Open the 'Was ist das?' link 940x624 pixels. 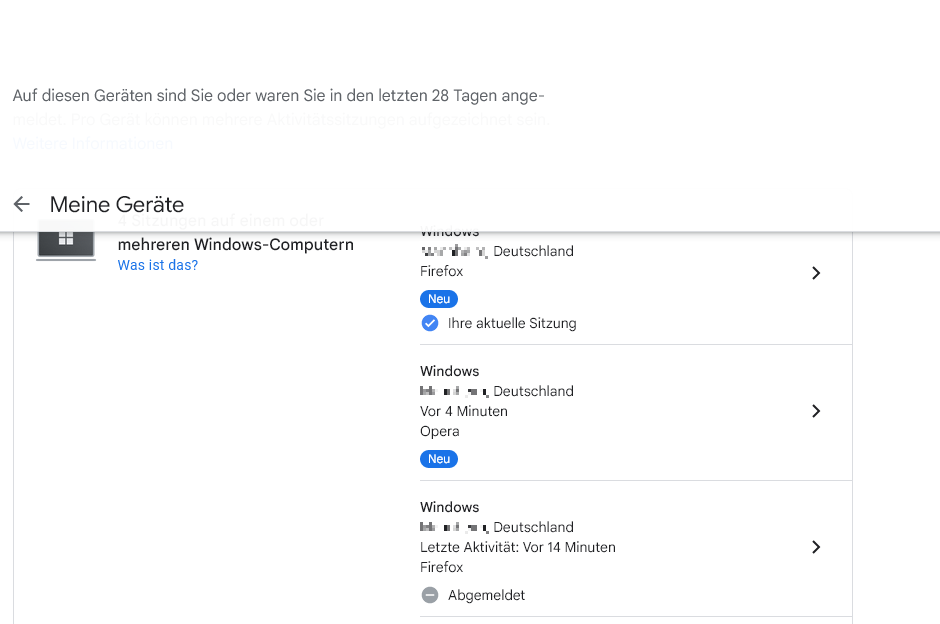[158, 265]
